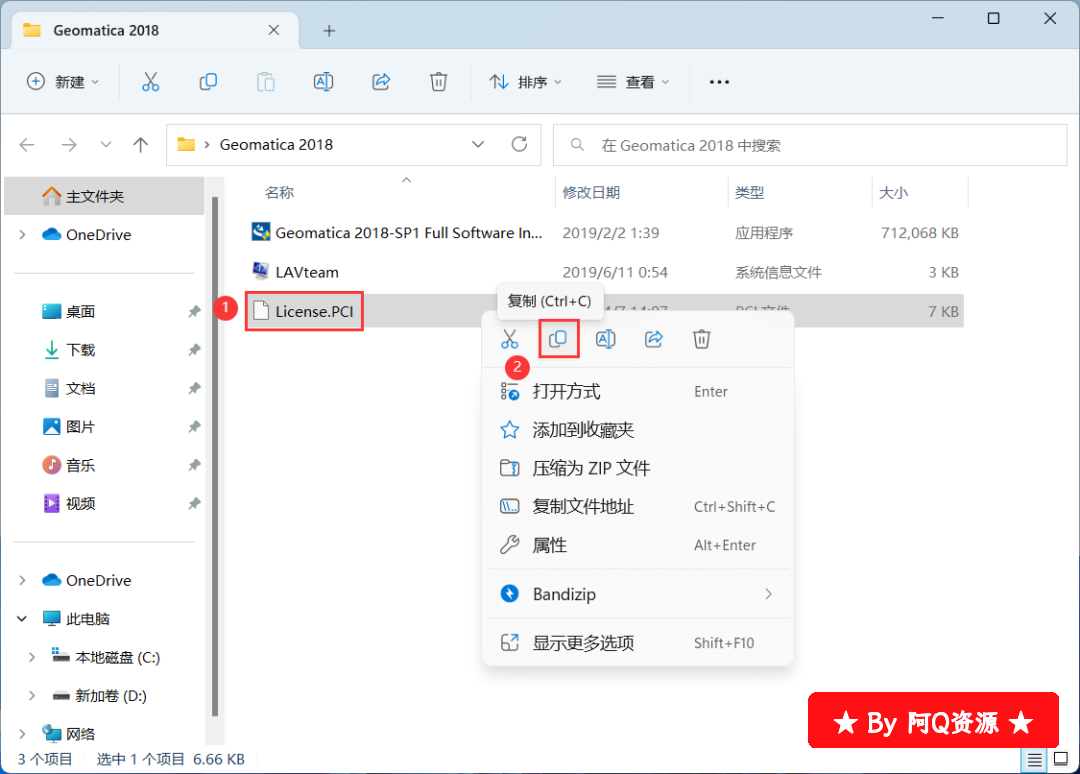The width and height of the screenshot is (1080, 774).
Task: Switch to large icons view in the status bar
Action: pyautogui.click(x=1061, y=760)
